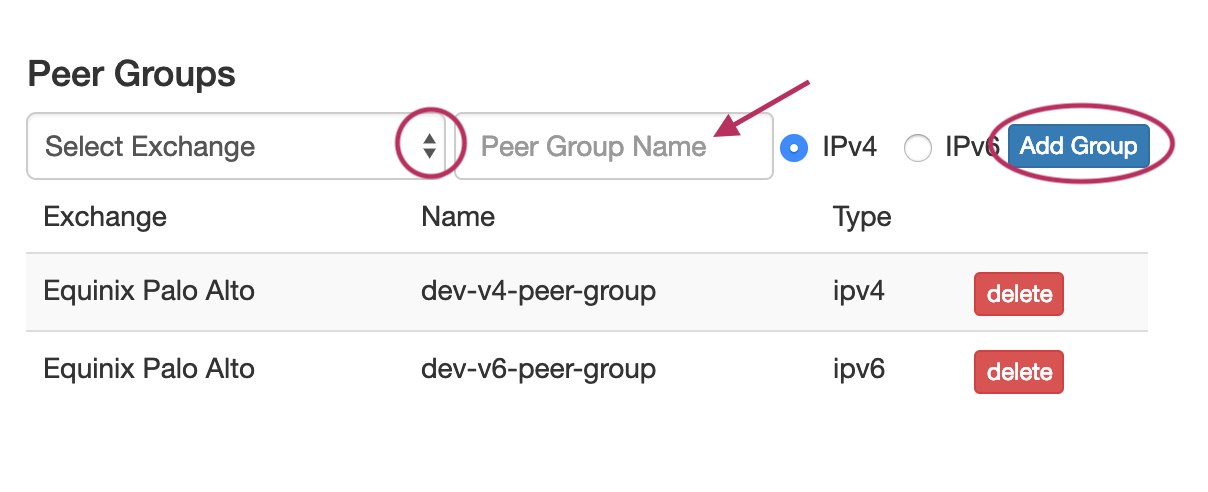Click the Add Group button

(1078, 146)
